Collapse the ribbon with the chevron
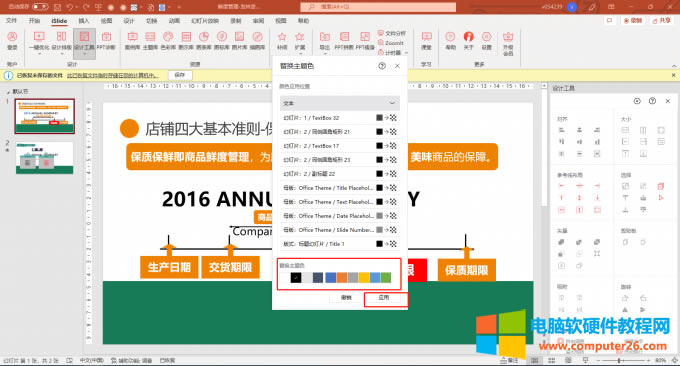The width and height of the screenshot is (680, 366). (x=674, y=65)
